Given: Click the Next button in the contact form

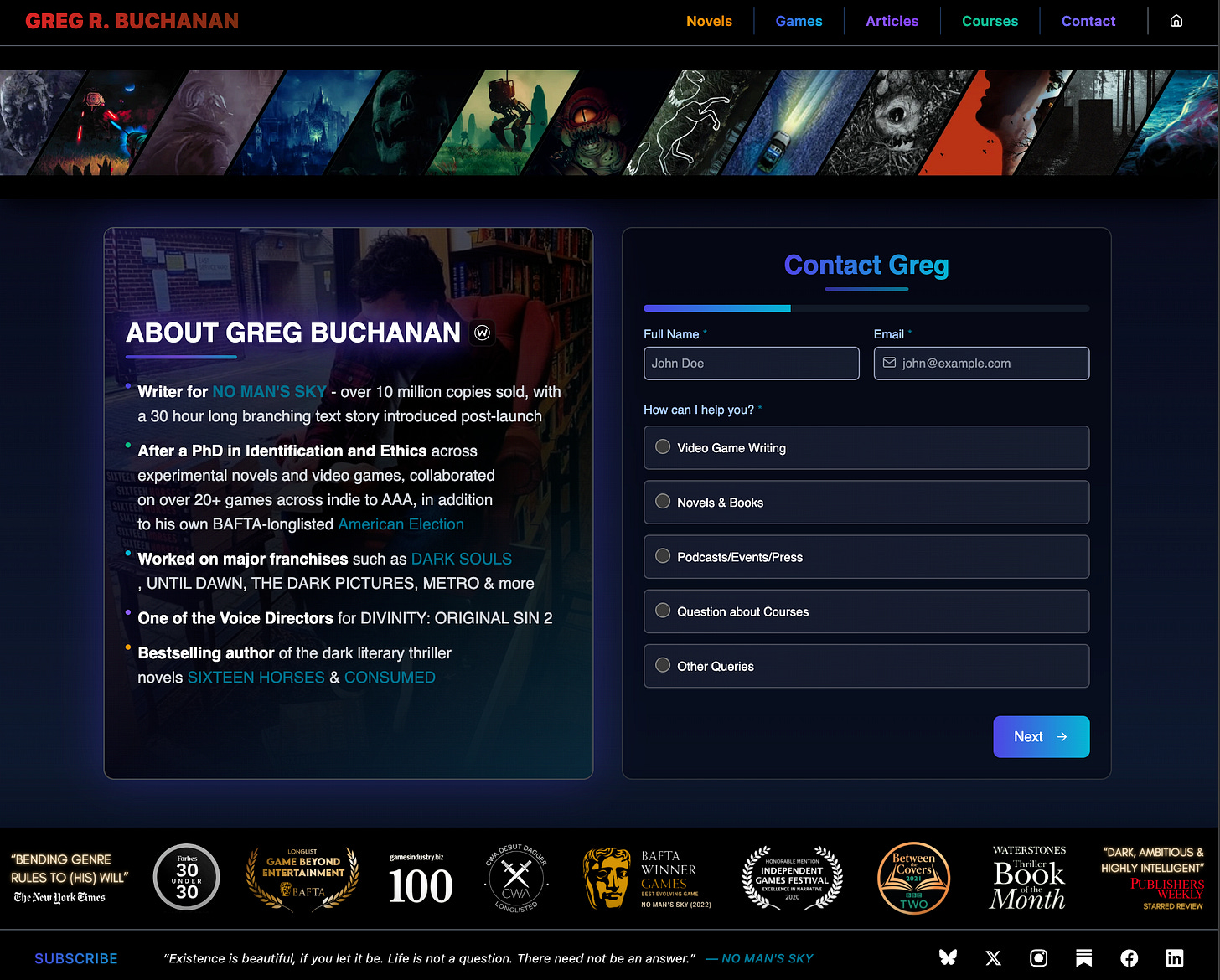Looking at the screenshot, I should (x=1042, y=737).
